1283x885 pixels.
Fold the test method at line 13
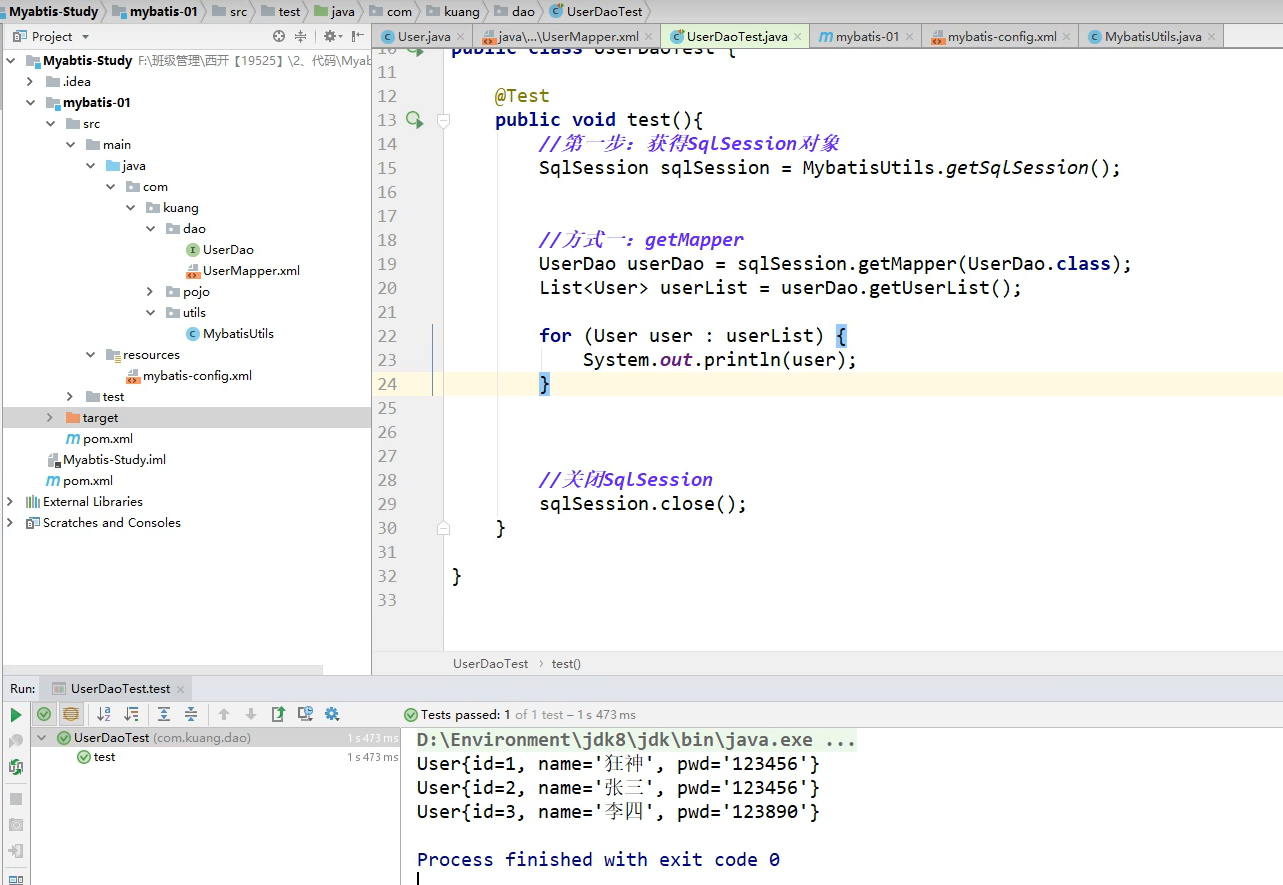[x=443, y=120]
